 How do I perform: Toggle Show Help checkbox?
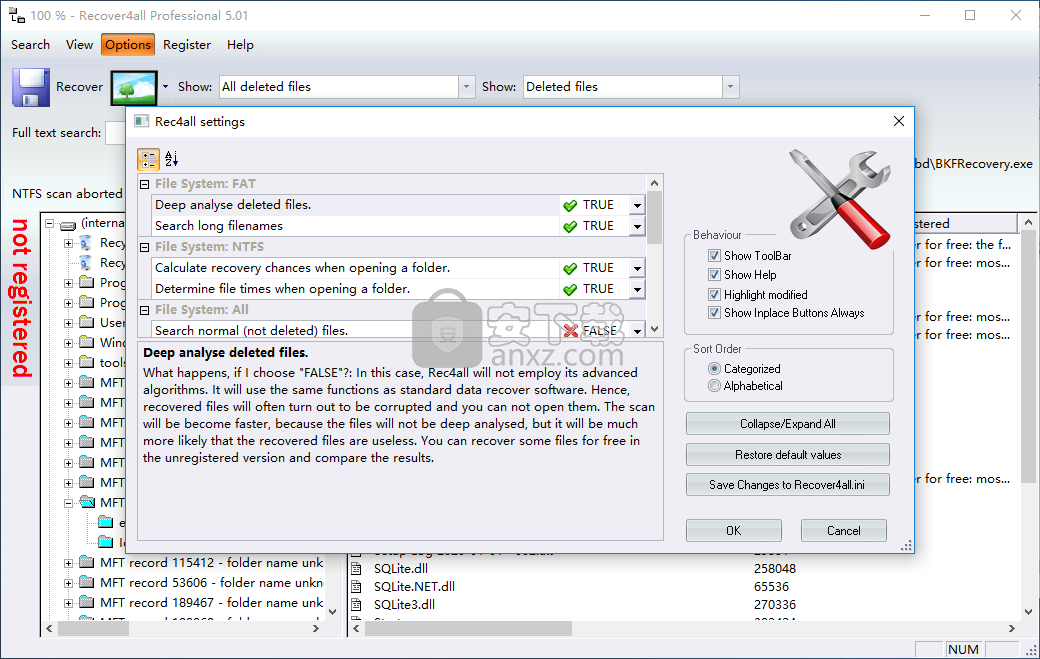pyautogui.click(x=714, y=274)
